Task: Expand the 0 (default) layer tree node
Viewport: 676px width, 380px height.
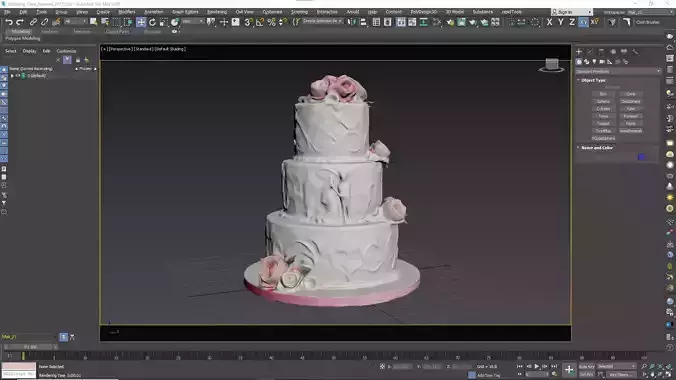Action: point(12,75)
